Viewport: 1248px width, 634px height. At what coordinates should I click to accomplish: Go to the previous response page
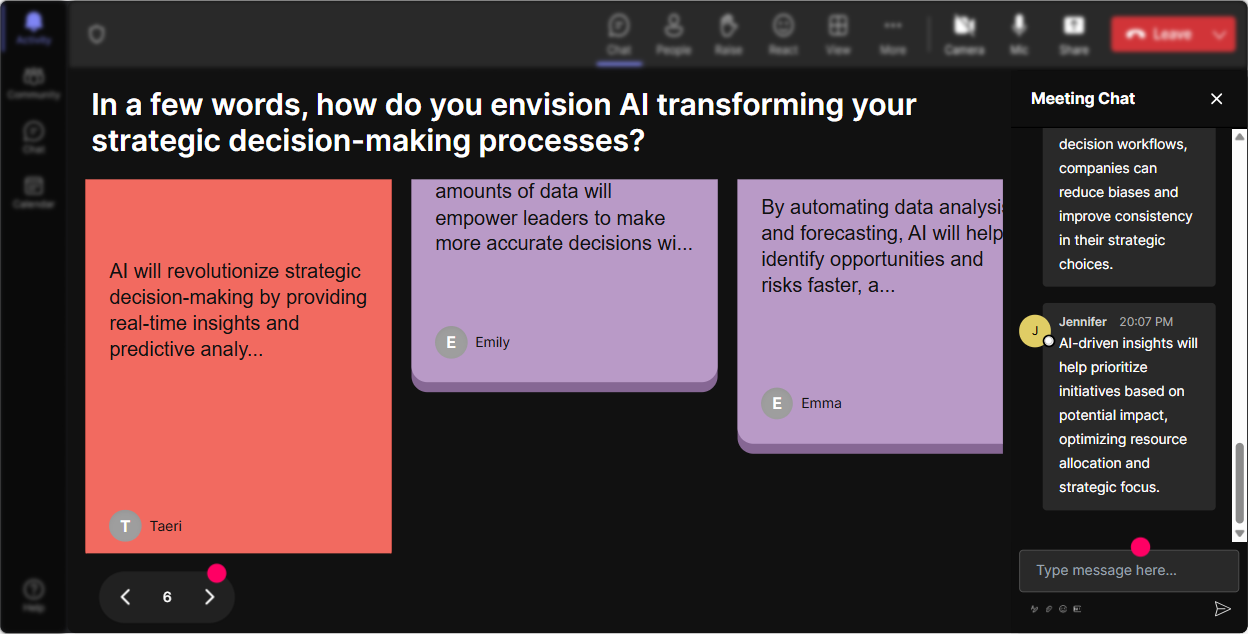coord(126,597)
